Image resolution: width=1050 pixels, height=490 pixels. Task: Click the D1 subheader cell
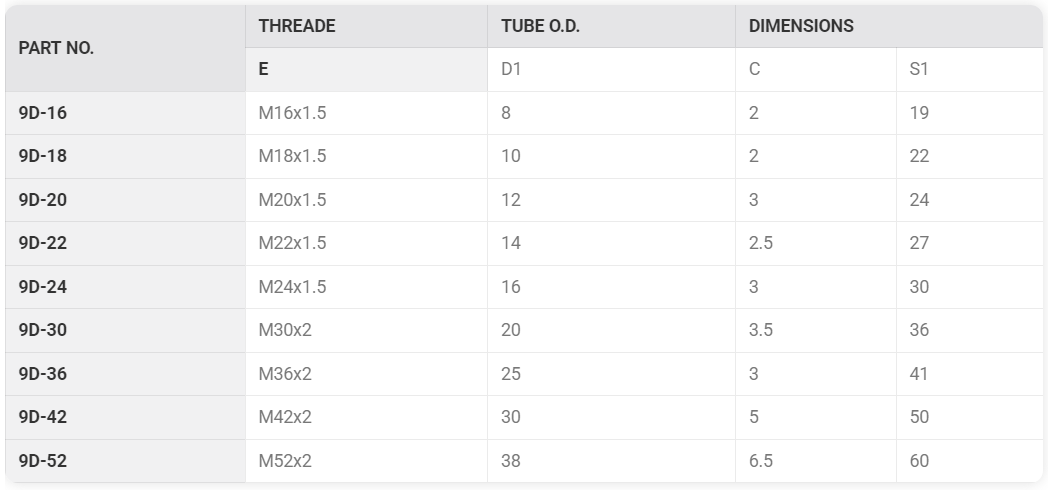[x=611, y=70]
